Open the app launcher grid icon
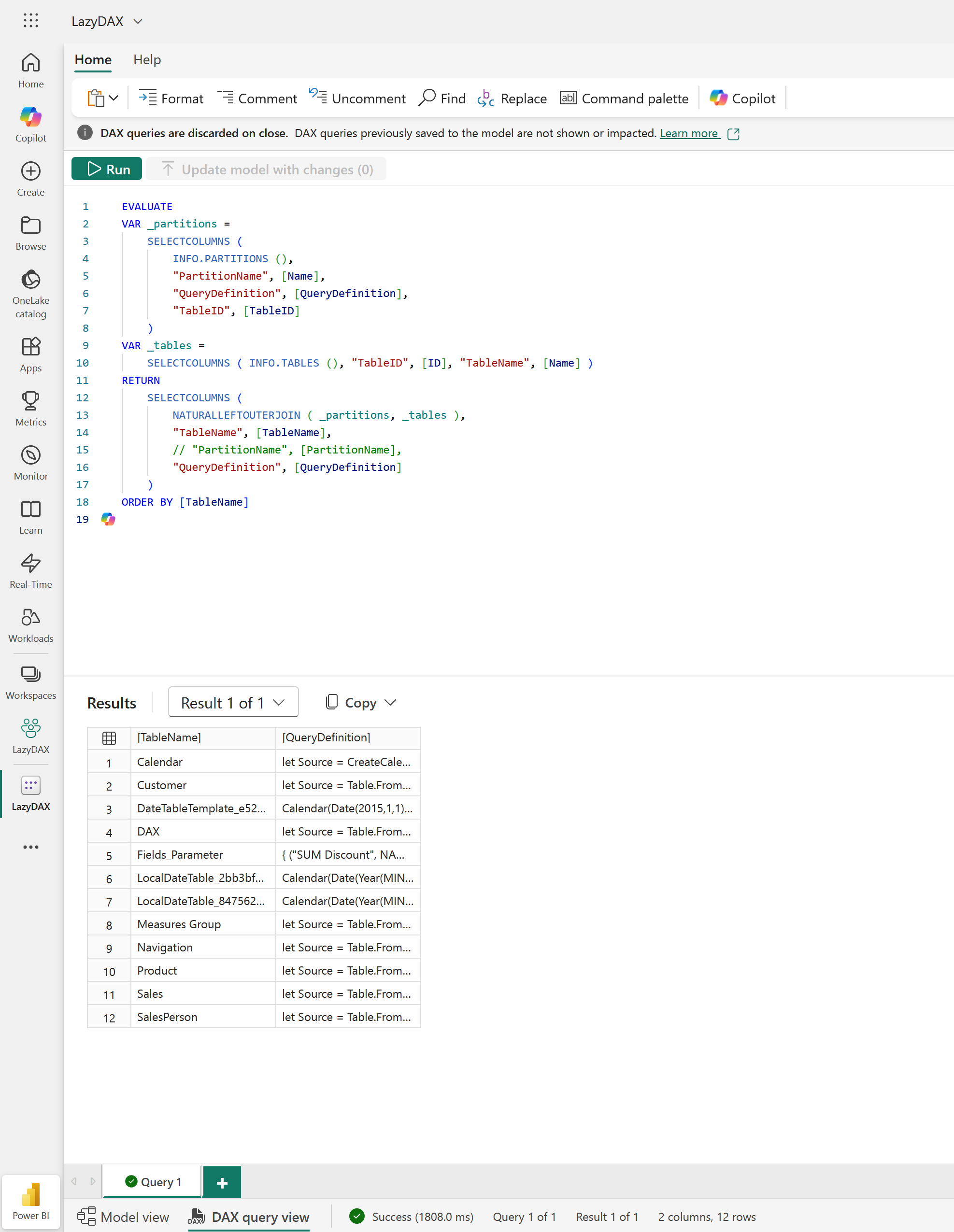The width and height of the screenshot is (954, 1232). (x=31, y=21)
